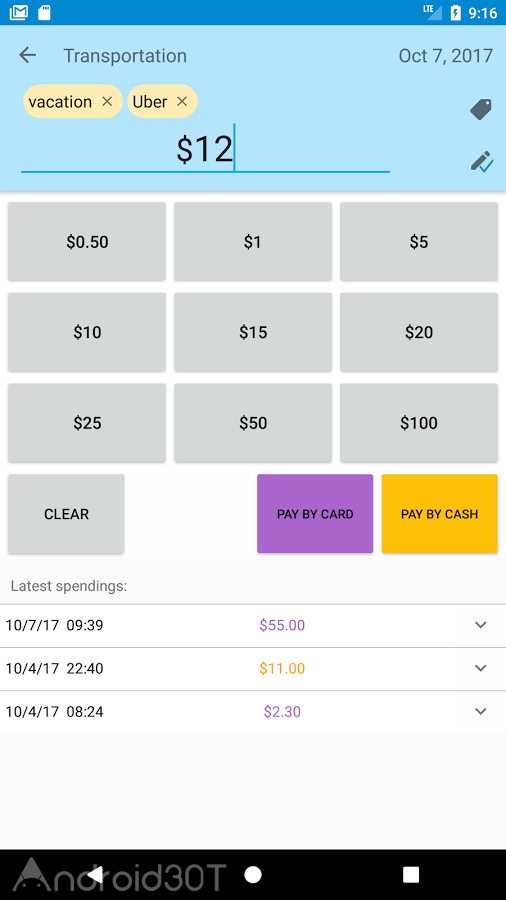The width and height of the screenshot is (506, 900).
Task: Open the Gmail notification icon in status bar
Action: (x=19, y=12)
